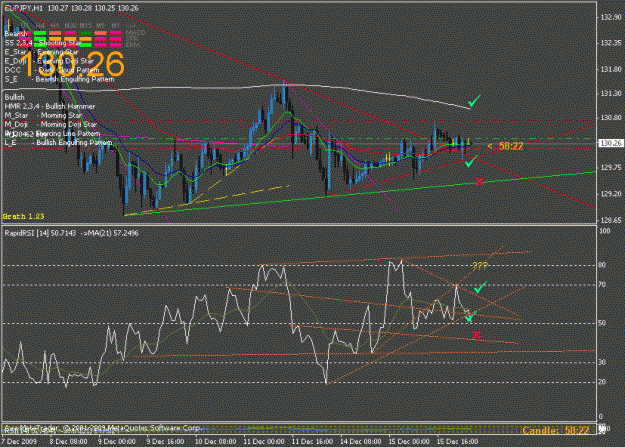Screen dimensions: 625x447
Task: Click the 'Bullish' legend heading
Action: pyautogui.click(x=14, y=97)
